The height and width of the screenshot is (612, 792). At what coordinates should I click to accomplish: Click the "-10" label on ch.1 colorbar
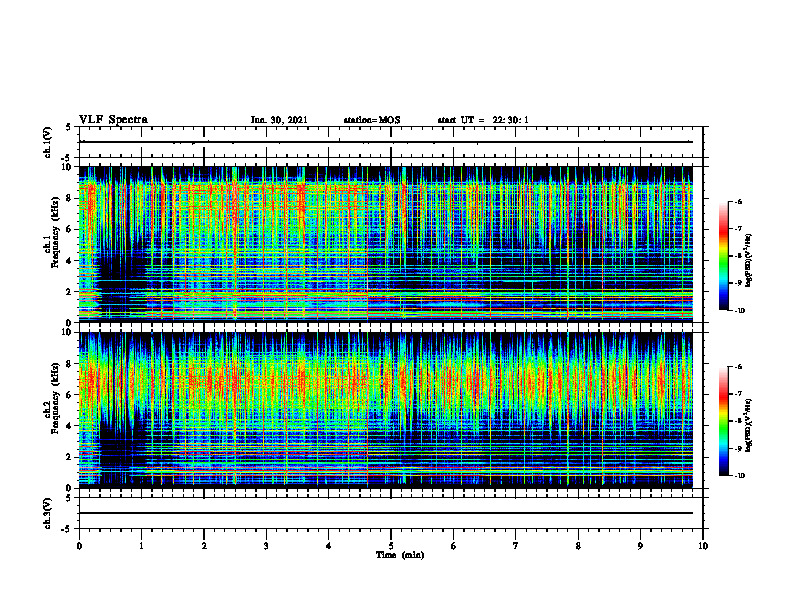739,311
